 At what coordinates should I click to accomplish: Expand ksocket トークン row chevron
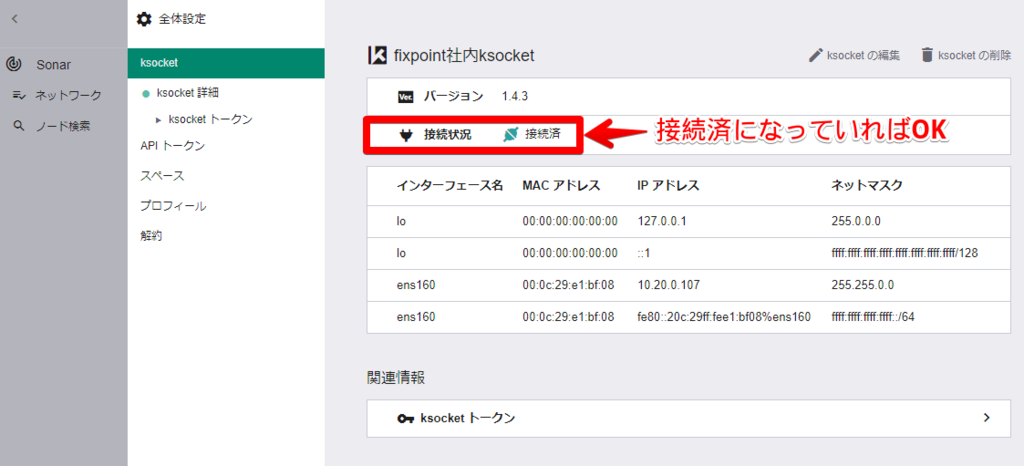coord(987,418)
